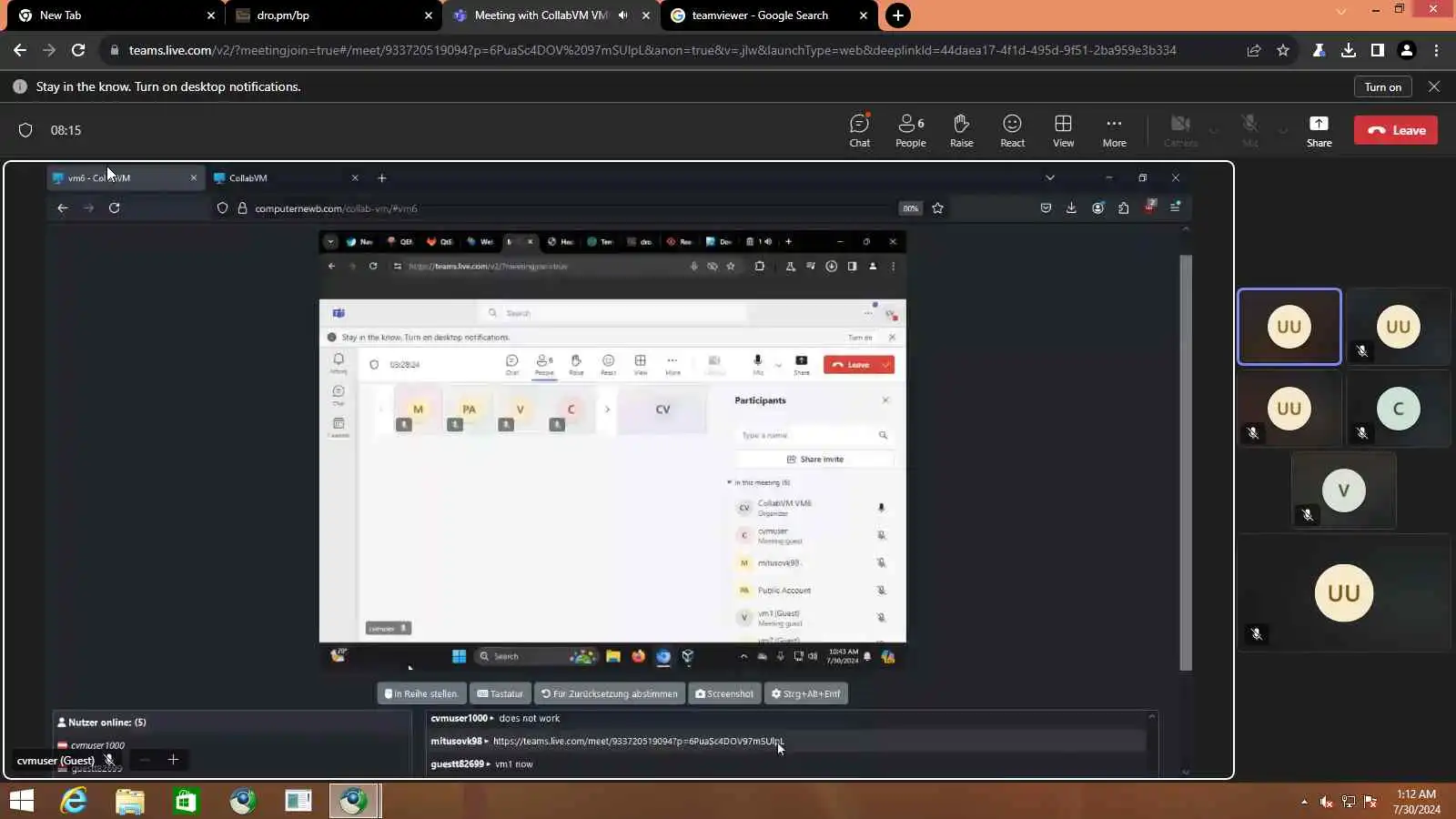Expand the camera options arrow

(x=1214, y=130)
